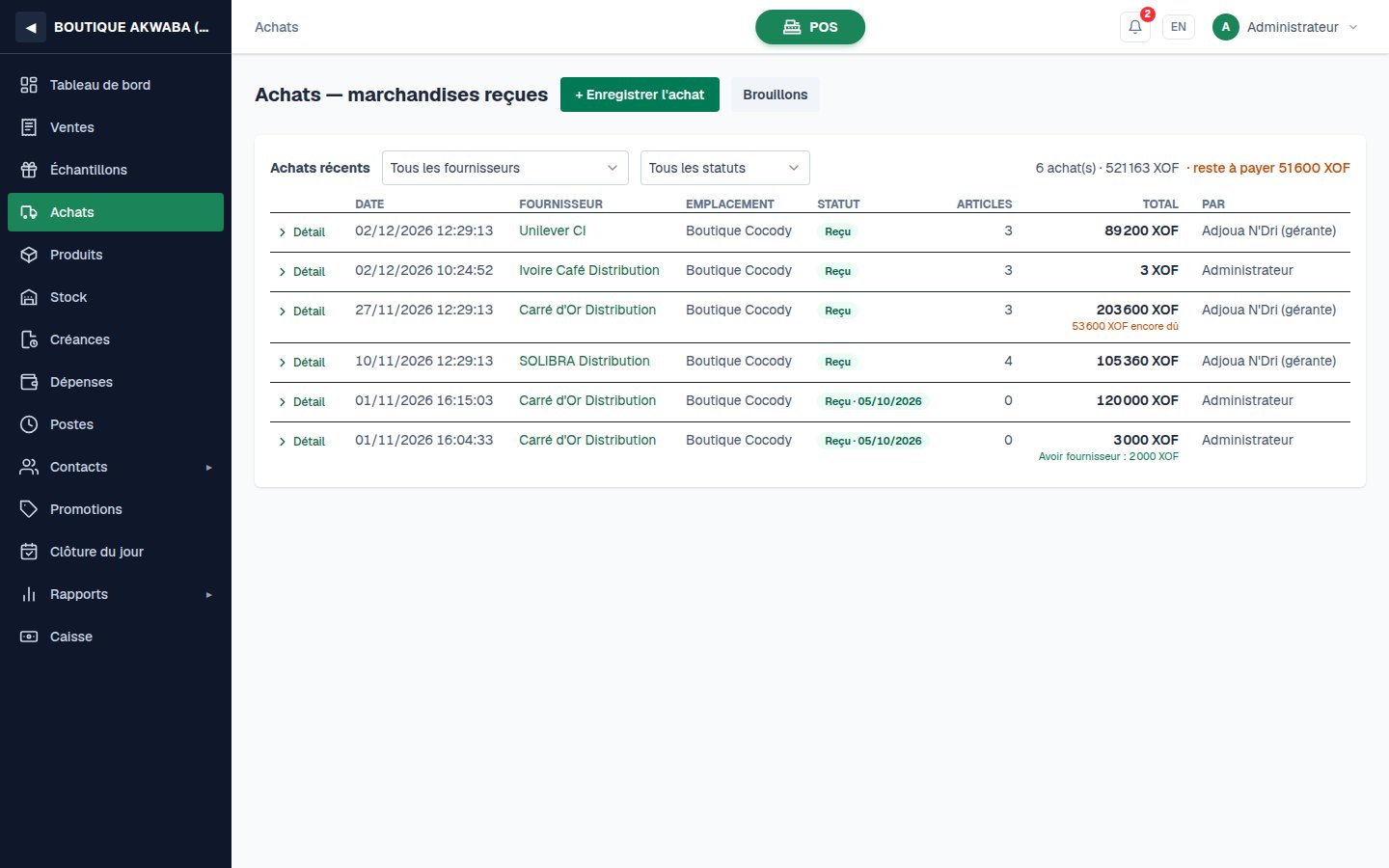Open notifications bell icon

pos(1135,27)
